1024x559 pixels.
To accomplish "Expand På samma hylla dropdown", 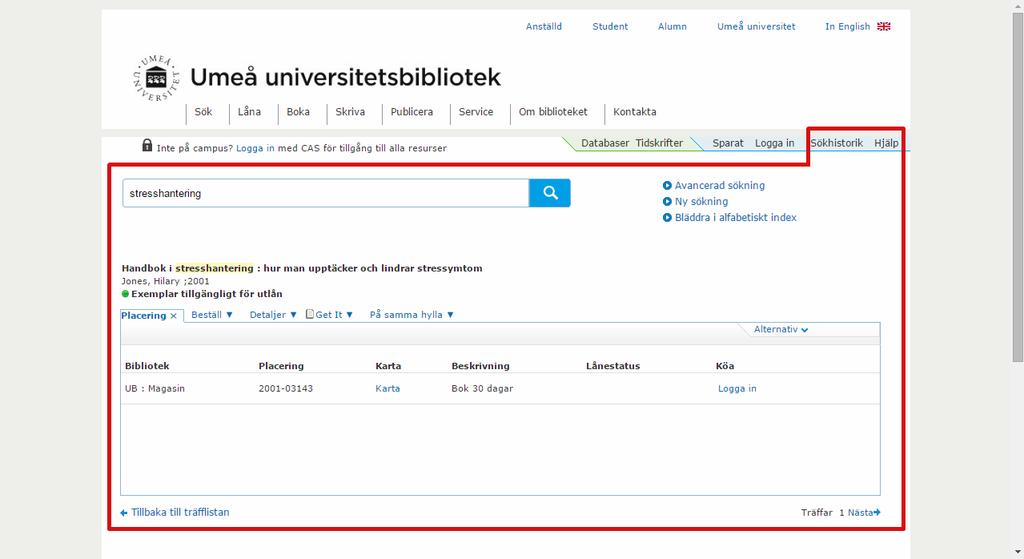I will 411,315.
